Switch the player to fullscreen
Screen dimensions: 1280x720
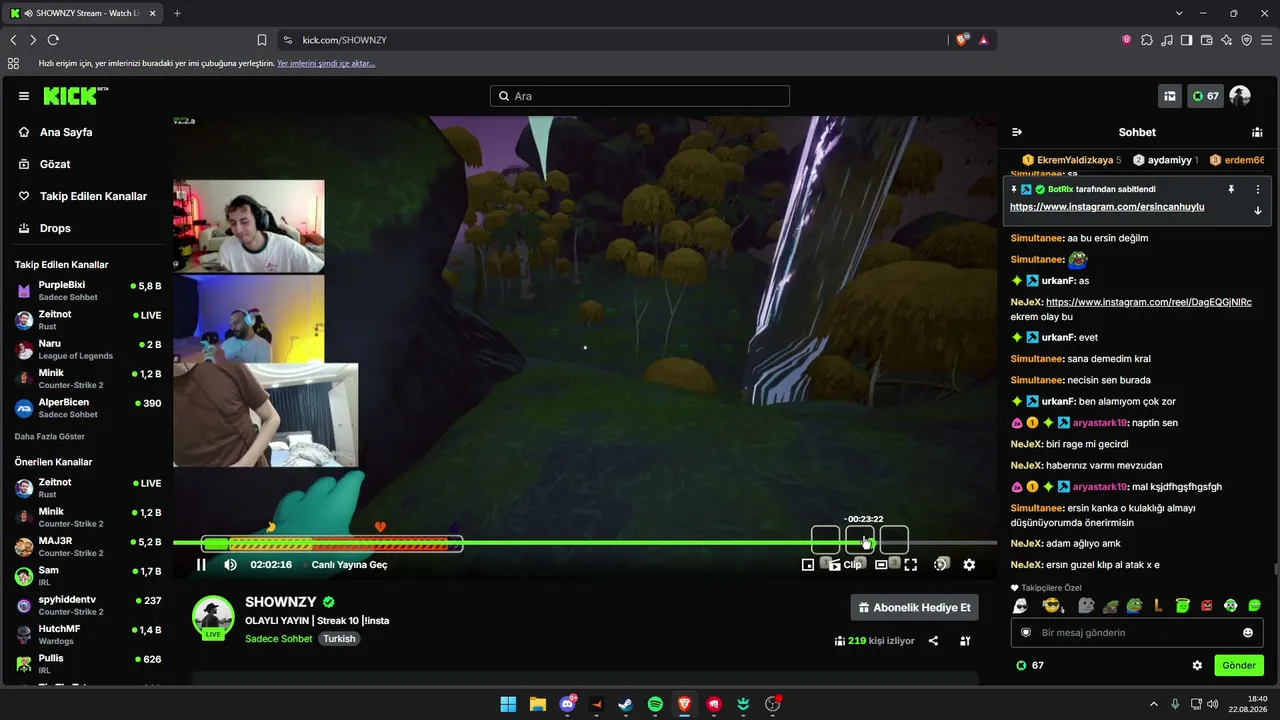[x=911, y=565]
